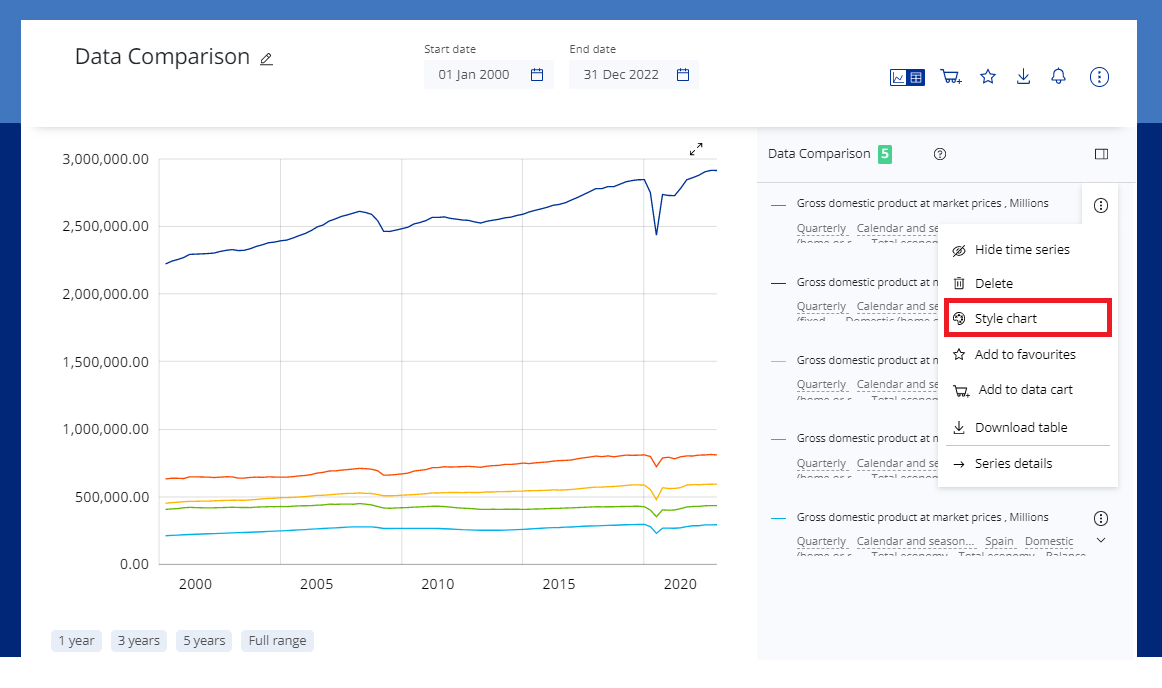Screen dimensions: 1162x688
Task: Switch to chart view
Action: click(898, 76)
